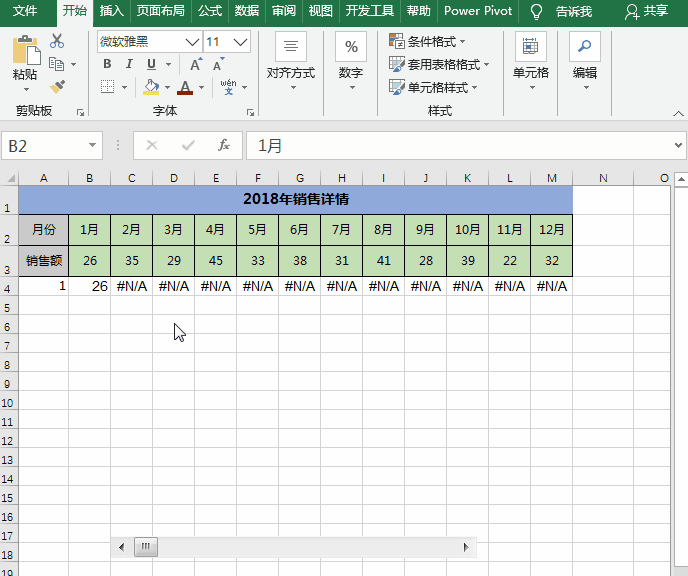The image size is (688, 576).
Task: Select the 销售额 label cell
Action: click(x=44, y=261)
